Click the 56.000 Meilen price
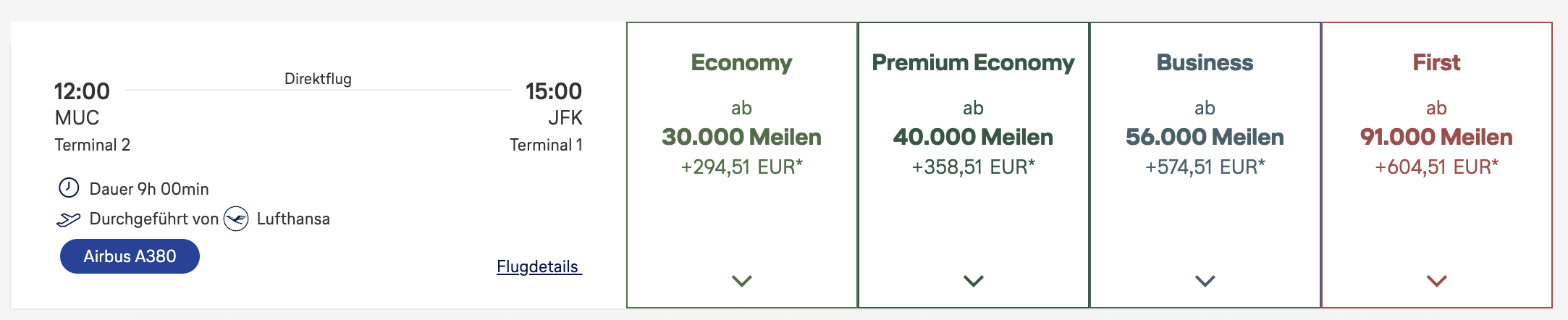This screenshot has height=320, width=1568. pos(1205,137)
